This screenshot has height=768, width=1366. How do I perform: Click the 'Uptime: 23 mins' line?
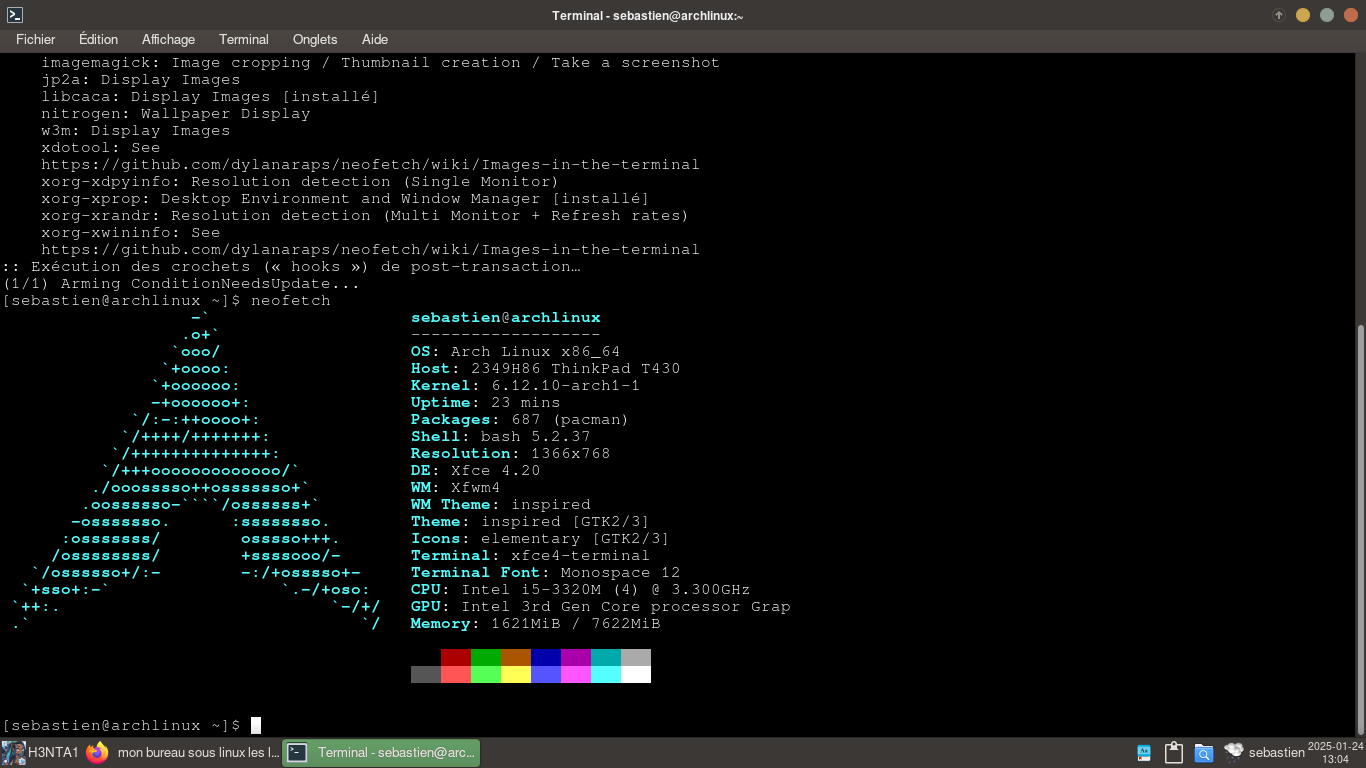(x=485, y=402)
